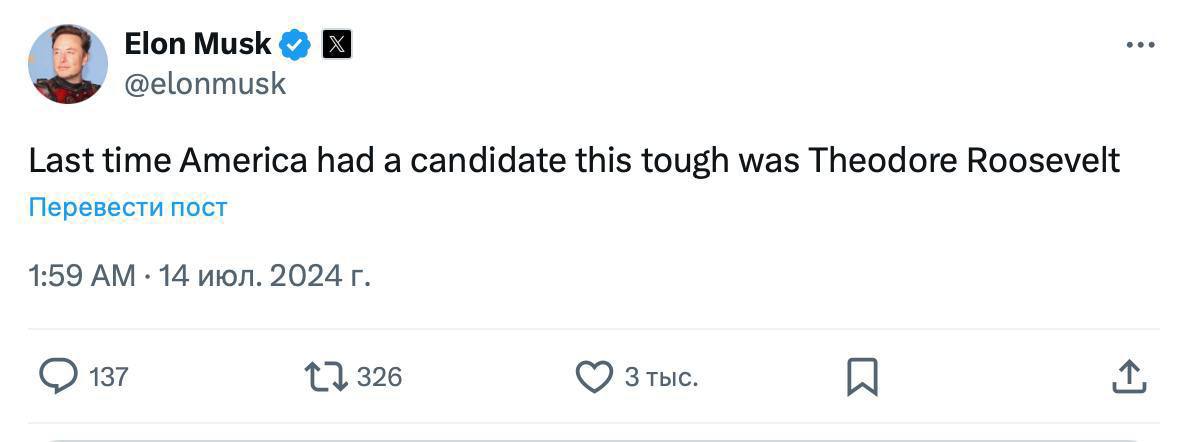The width and height of the screenshot is (1186, 442).
Task: Click the reply count 137
Action: pos(109,377)
